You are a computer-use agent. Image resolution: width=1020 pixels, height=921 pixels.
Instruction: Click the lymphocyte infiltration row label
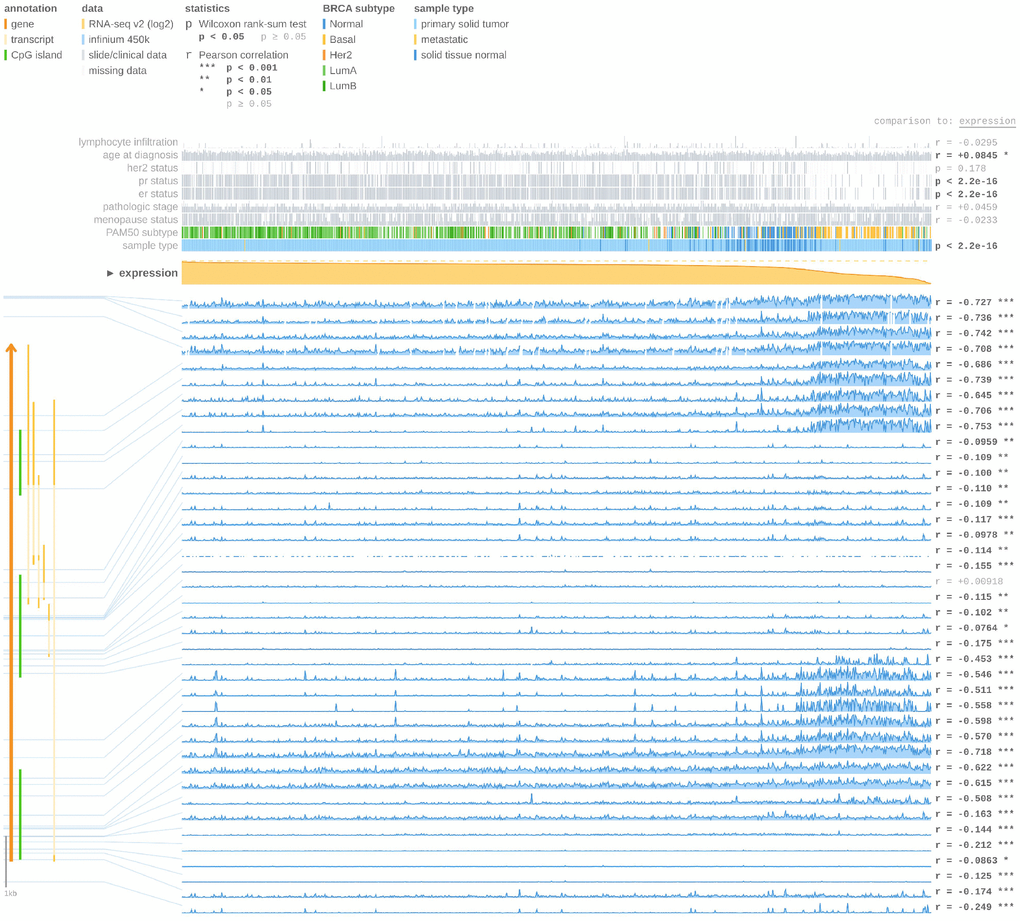[x=128, y=142]
